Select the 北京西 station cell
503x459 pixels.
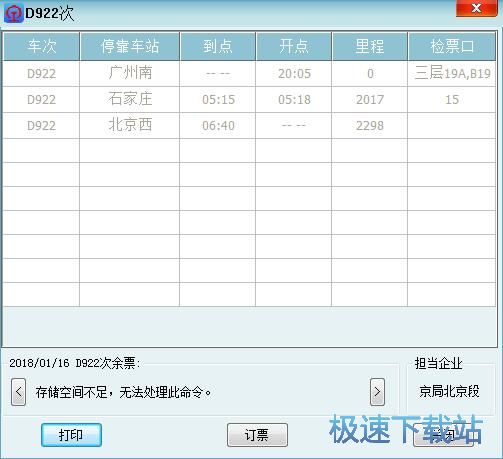(130, 125)
